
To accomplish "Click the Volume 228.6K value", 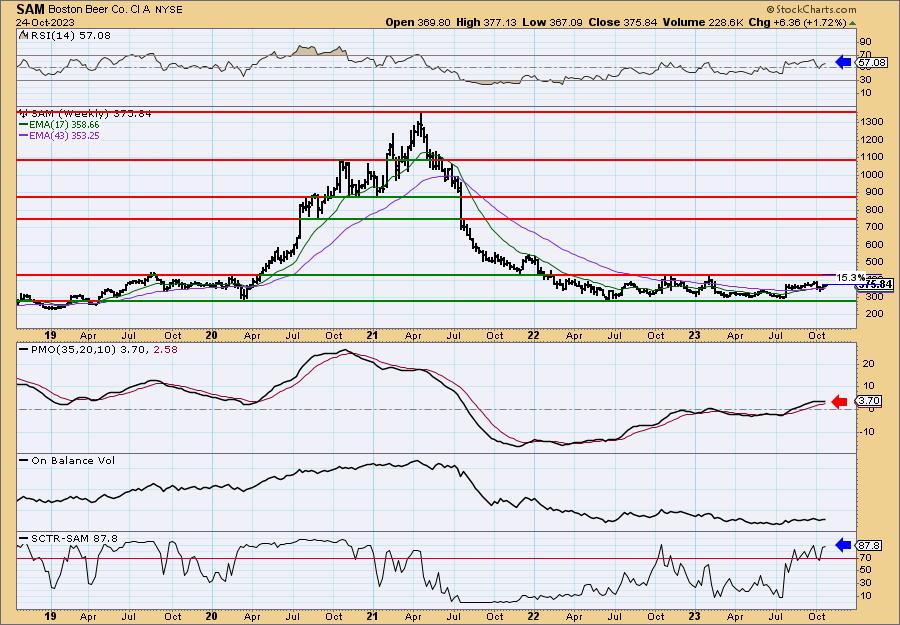I will (x=703, y=22).
